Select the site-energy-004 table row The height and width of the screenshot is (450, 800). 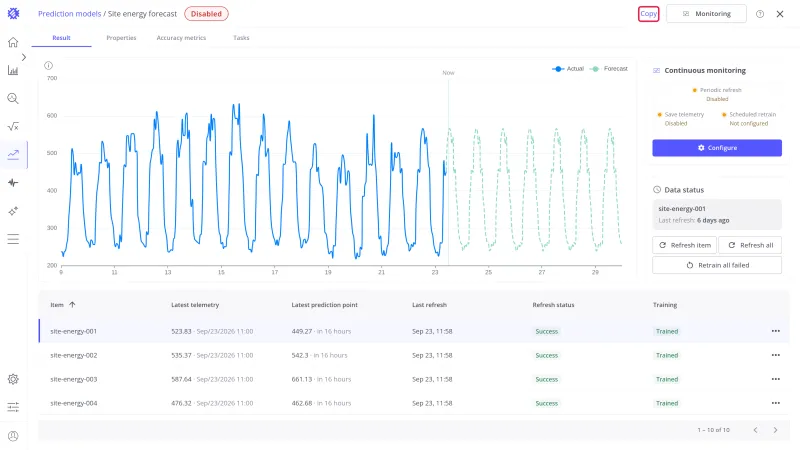click(414, 403)
